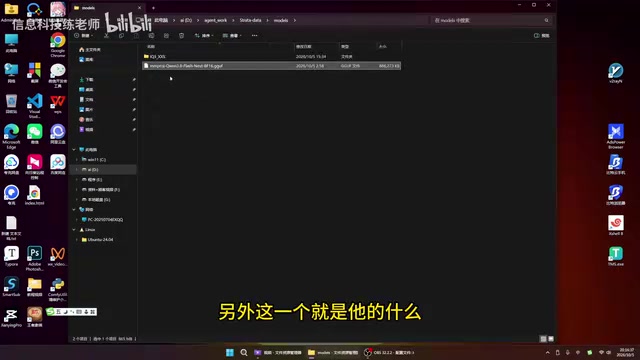Go to ai (D:) in breadcrumb
640x360 pixels.
click(x=186, y=20)
